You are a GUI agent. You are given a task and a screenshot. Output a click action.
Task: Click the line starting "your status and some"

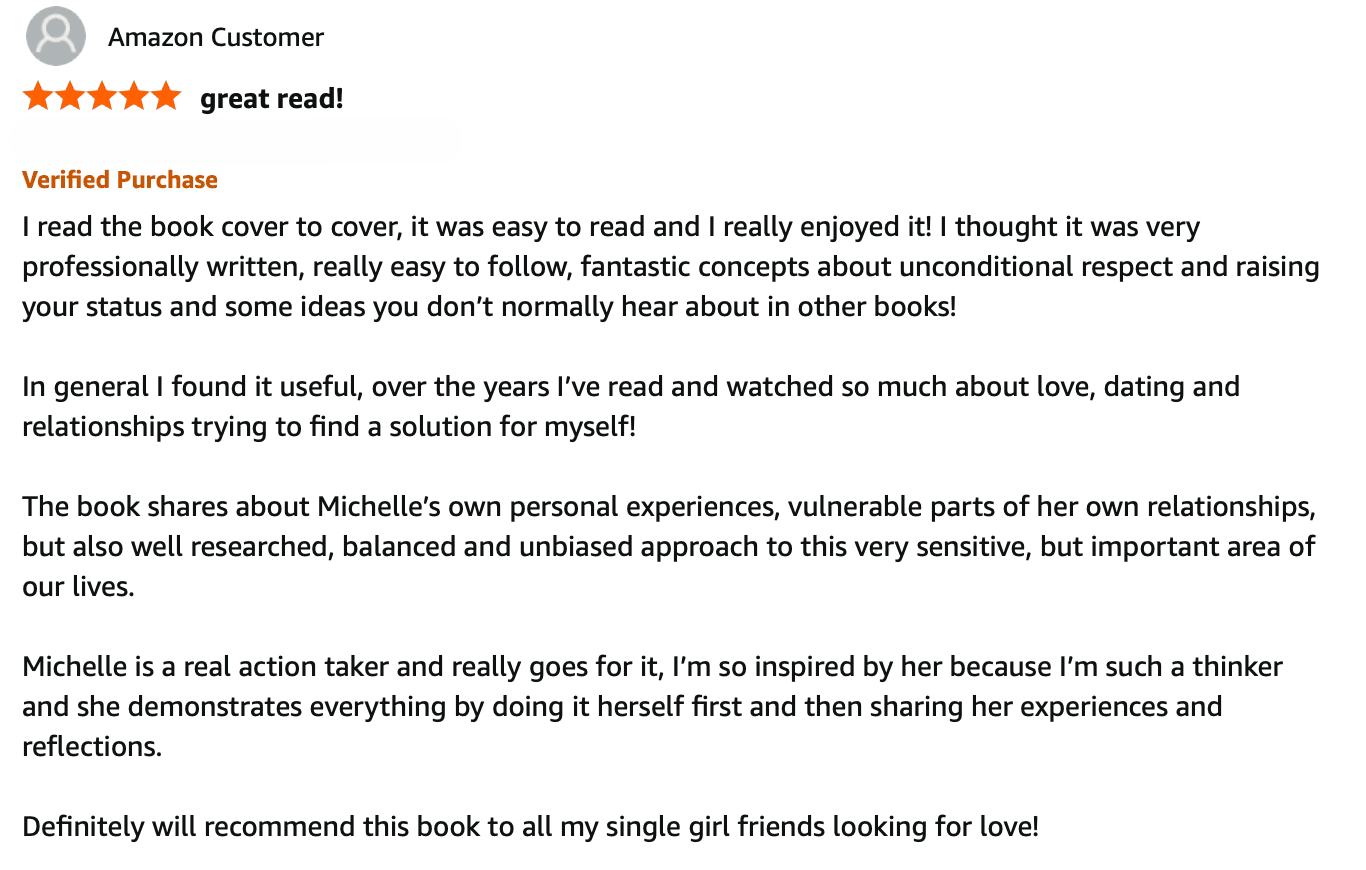[489, 307]
